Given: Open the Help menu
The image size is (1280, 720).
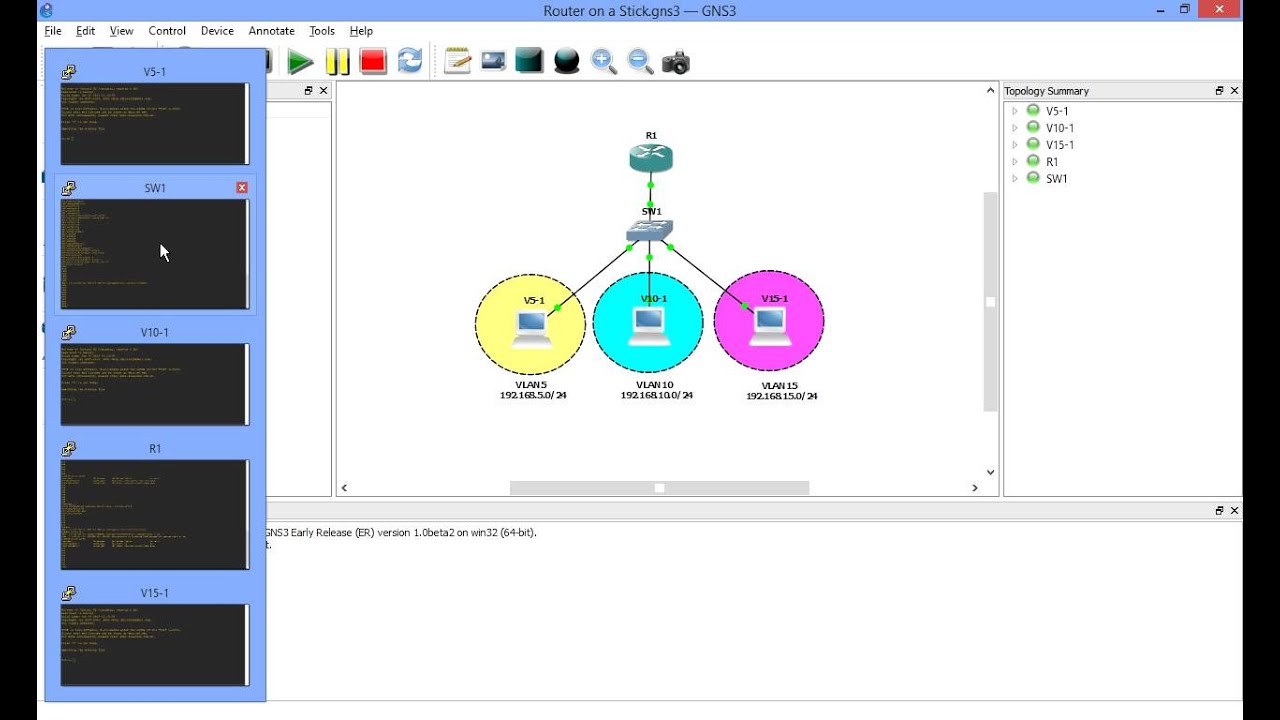Looking at the screenshot, I should [x=361, y=31].
